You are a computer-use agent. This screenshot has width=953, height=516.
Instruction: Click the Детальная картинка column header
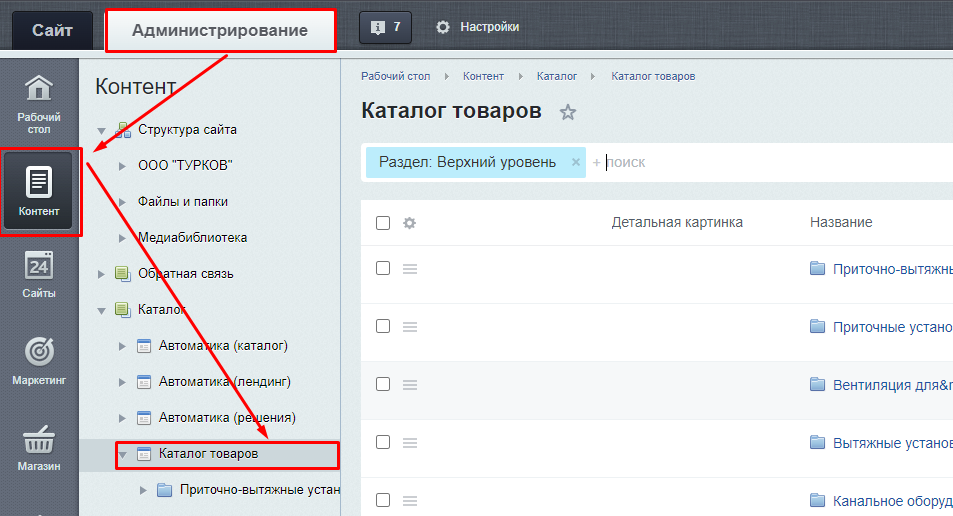677,222
